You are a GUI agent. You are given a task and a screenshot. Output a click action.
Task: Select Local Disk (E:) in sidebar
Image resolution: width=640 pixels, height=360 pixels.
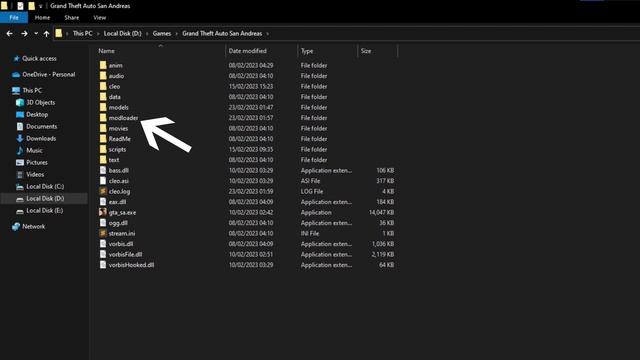click(44, 211)
